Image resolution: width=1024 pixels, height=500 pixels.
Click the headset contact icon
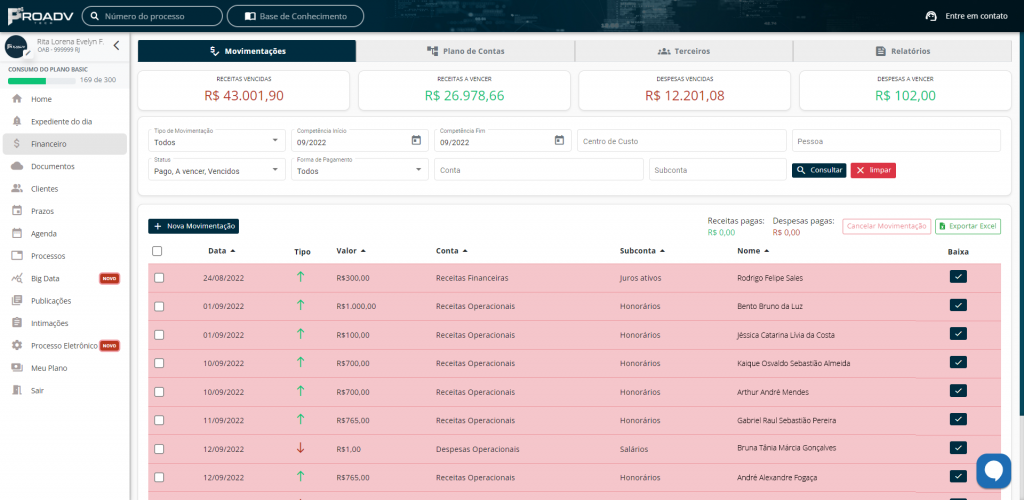pyautogui.click(x=932, y=16)
